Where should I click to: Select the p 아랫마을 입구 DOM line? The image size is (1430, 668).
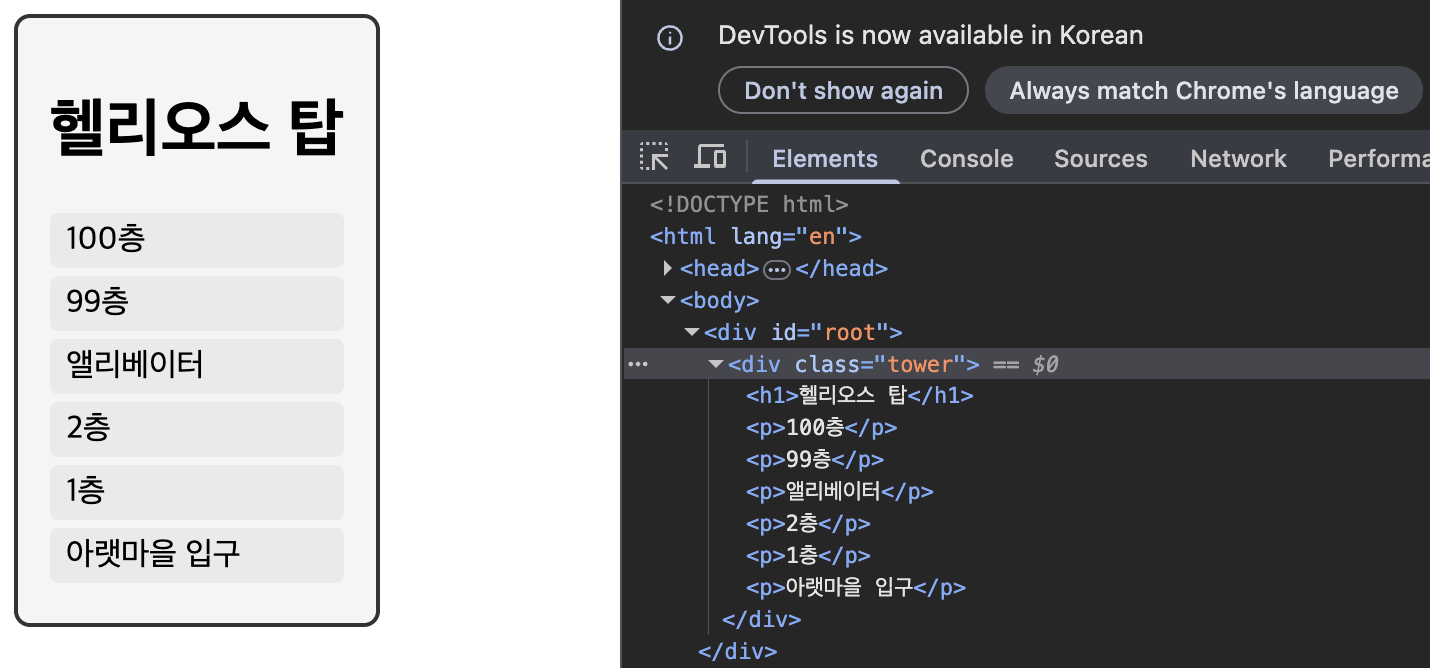(856, 588)
